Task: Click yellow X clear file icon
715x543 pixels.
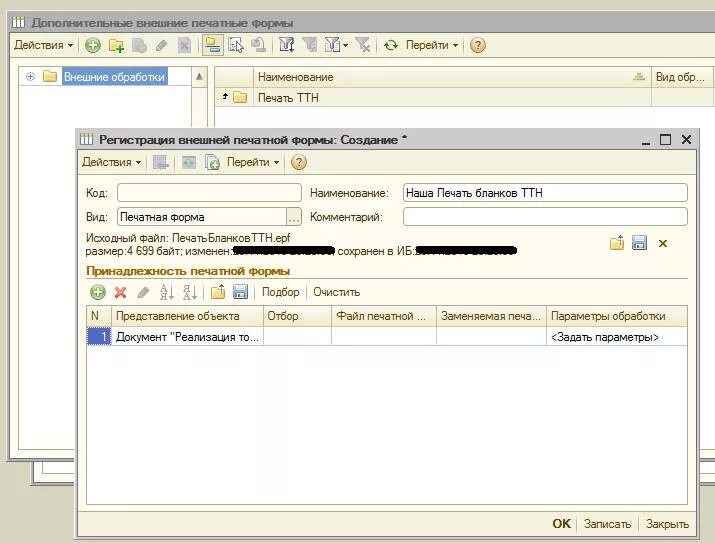Action: [663, 243]
